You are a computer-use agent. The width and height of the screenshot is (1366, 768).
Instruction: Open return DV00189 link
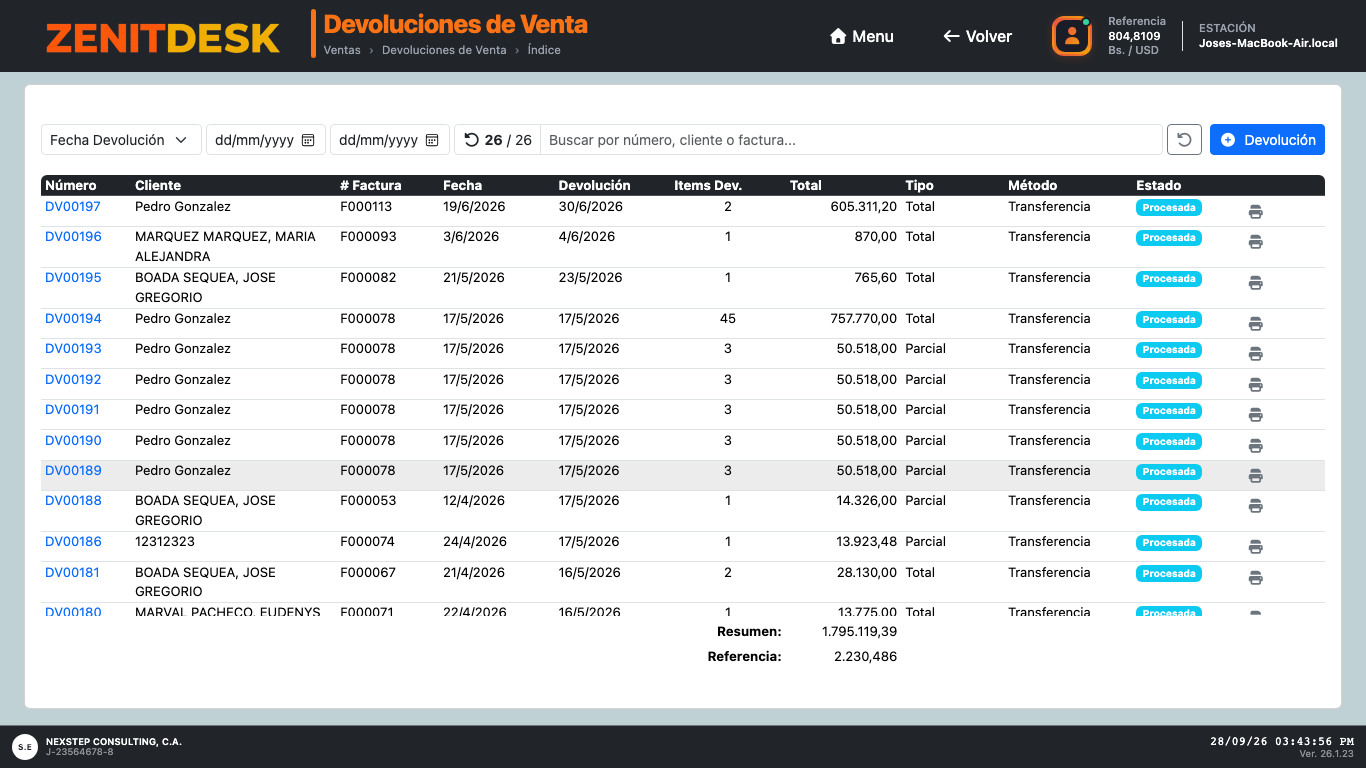pyautogui.click(x=73, y=471)
